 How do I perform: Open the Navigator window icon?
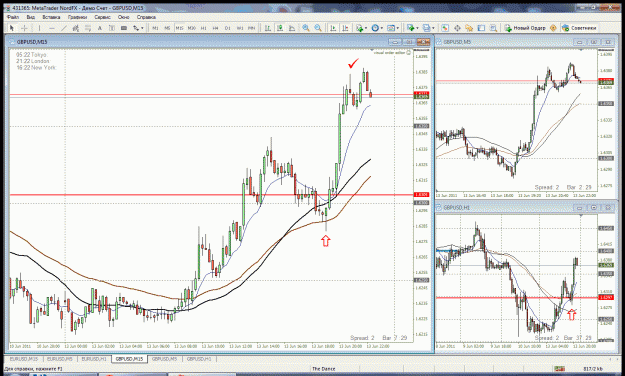point(469,28)
